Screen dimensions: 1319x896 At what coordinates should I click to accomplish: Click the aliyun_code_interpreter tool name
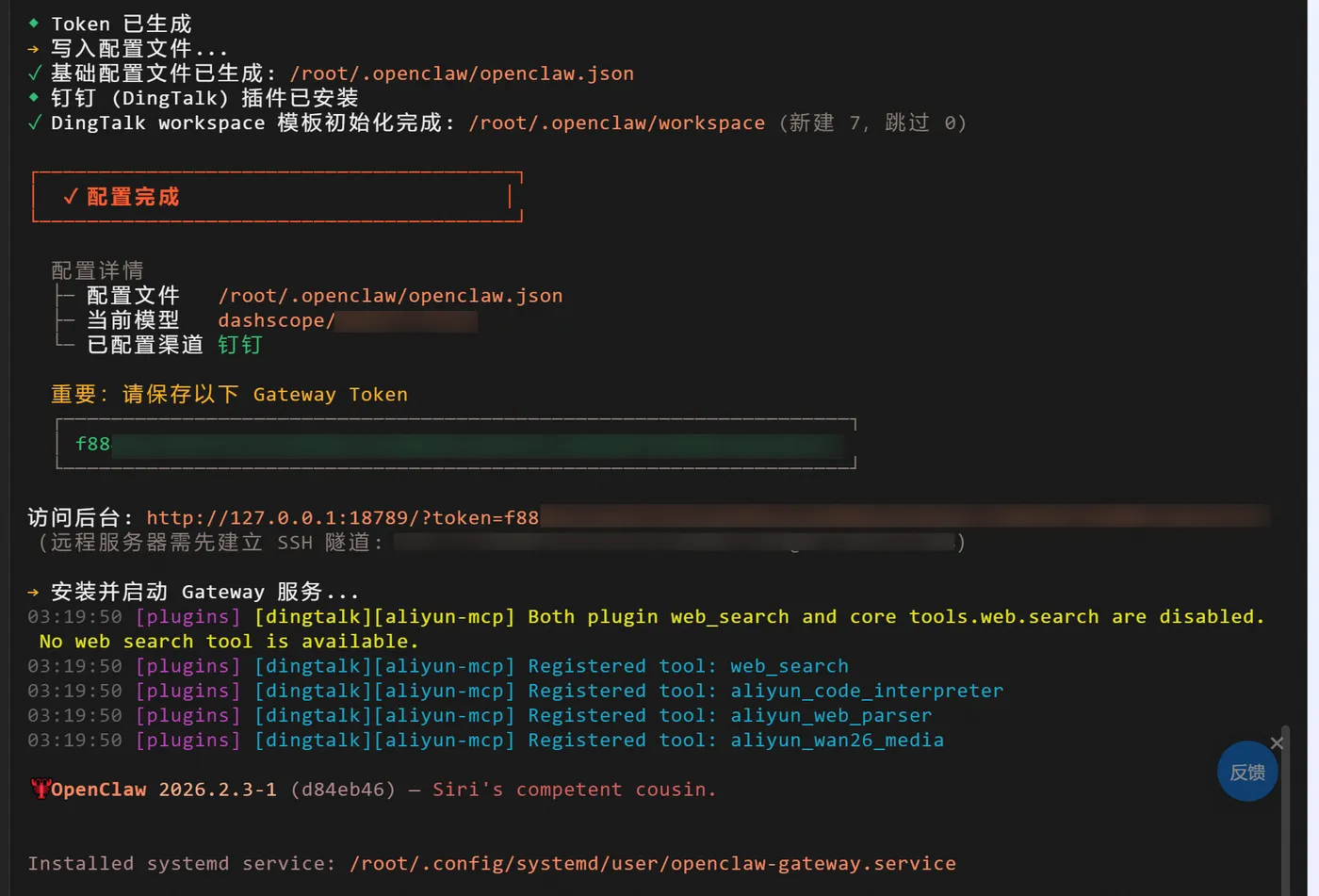coord(867,691)
